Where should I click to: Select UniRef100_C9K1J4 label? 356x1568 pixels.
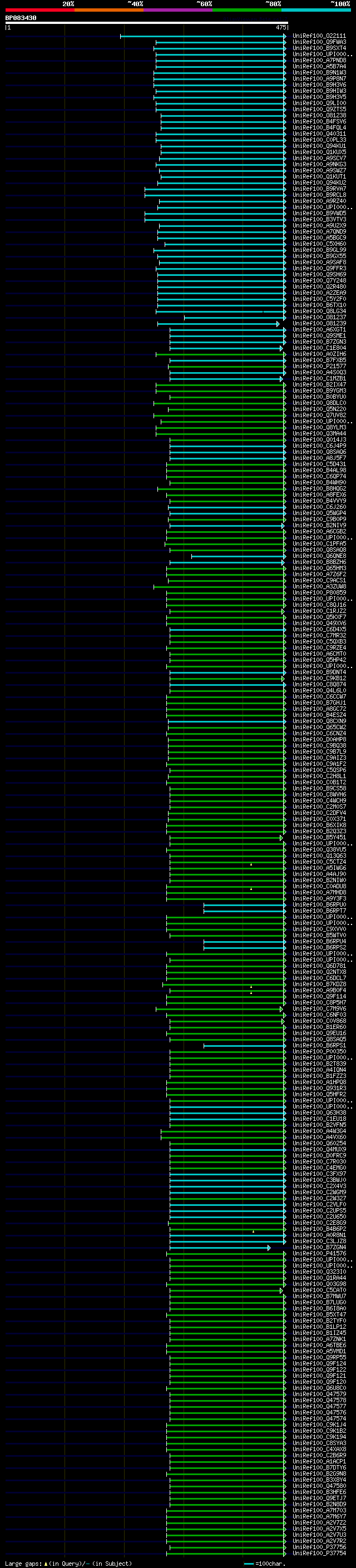pos(319,1425)
